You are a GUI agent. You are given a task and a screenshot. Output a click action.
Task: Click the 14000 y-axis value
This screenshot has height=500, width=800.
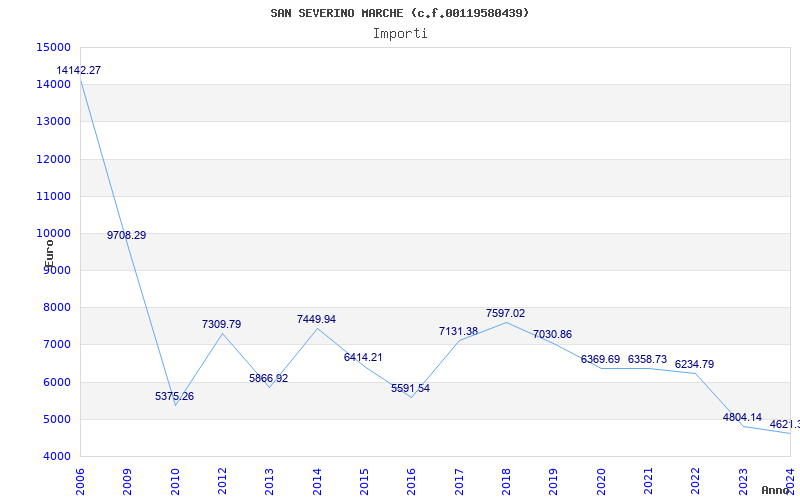54,85
